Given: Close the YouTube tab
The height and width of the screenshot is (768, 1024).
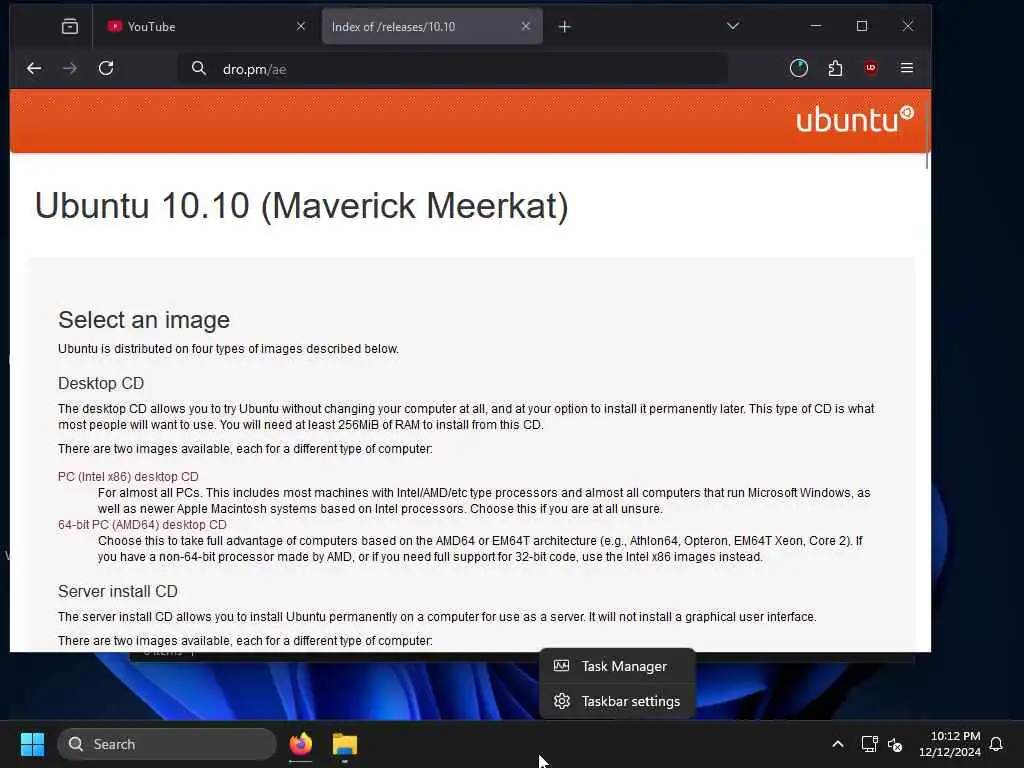Looking at the screenshot, I should 300,26.
